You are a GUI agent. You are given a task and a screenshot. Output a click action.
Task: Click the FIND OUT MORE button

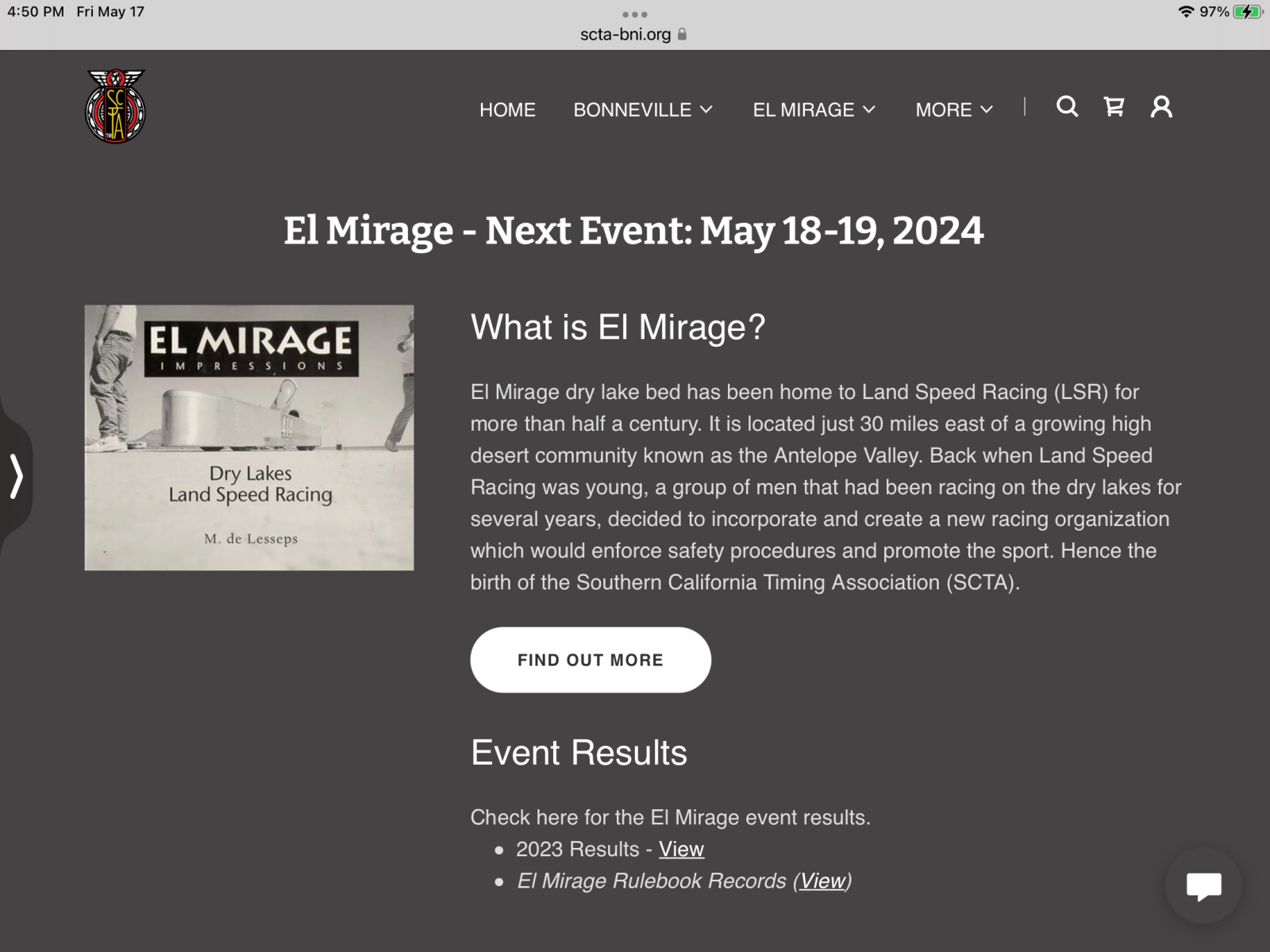click(x=591, y=660)
